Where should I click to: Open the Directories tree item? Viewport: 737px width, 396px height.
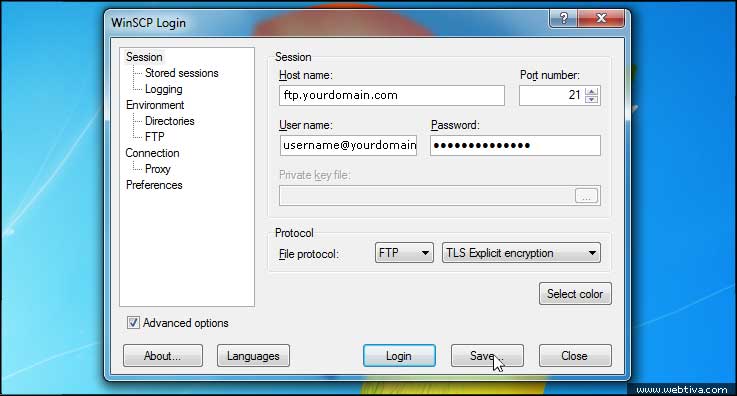coord(169,121)
